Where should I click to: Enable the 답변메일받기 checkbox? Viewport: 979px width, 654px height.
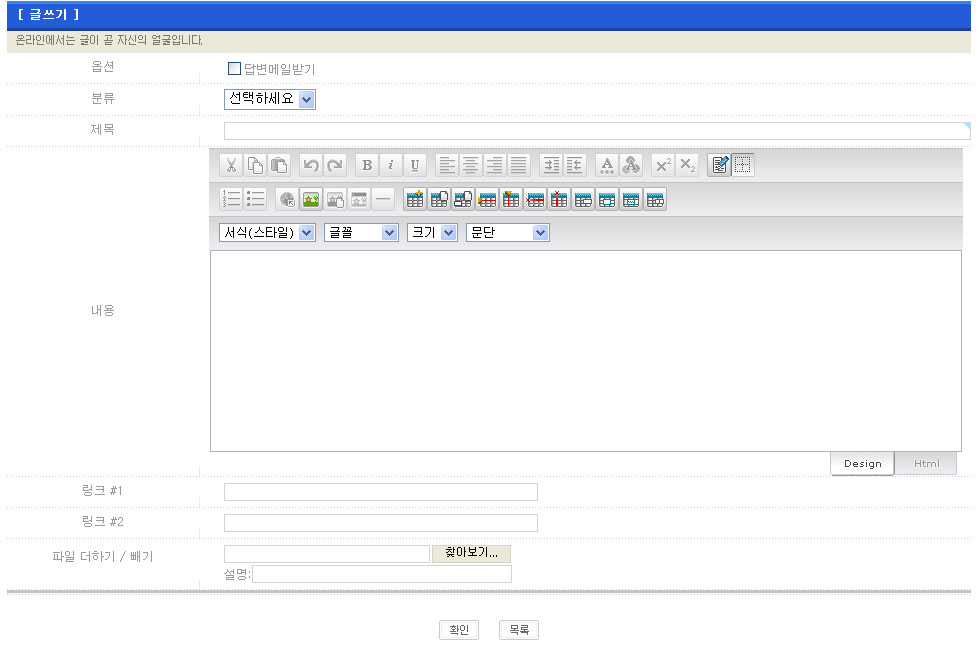tap(234, 69)
